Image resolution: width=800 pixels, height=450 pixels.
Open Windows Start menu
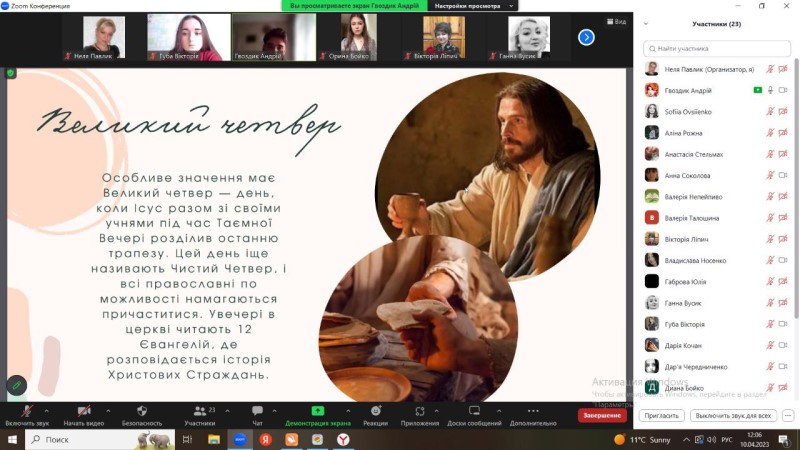point(12,439)
